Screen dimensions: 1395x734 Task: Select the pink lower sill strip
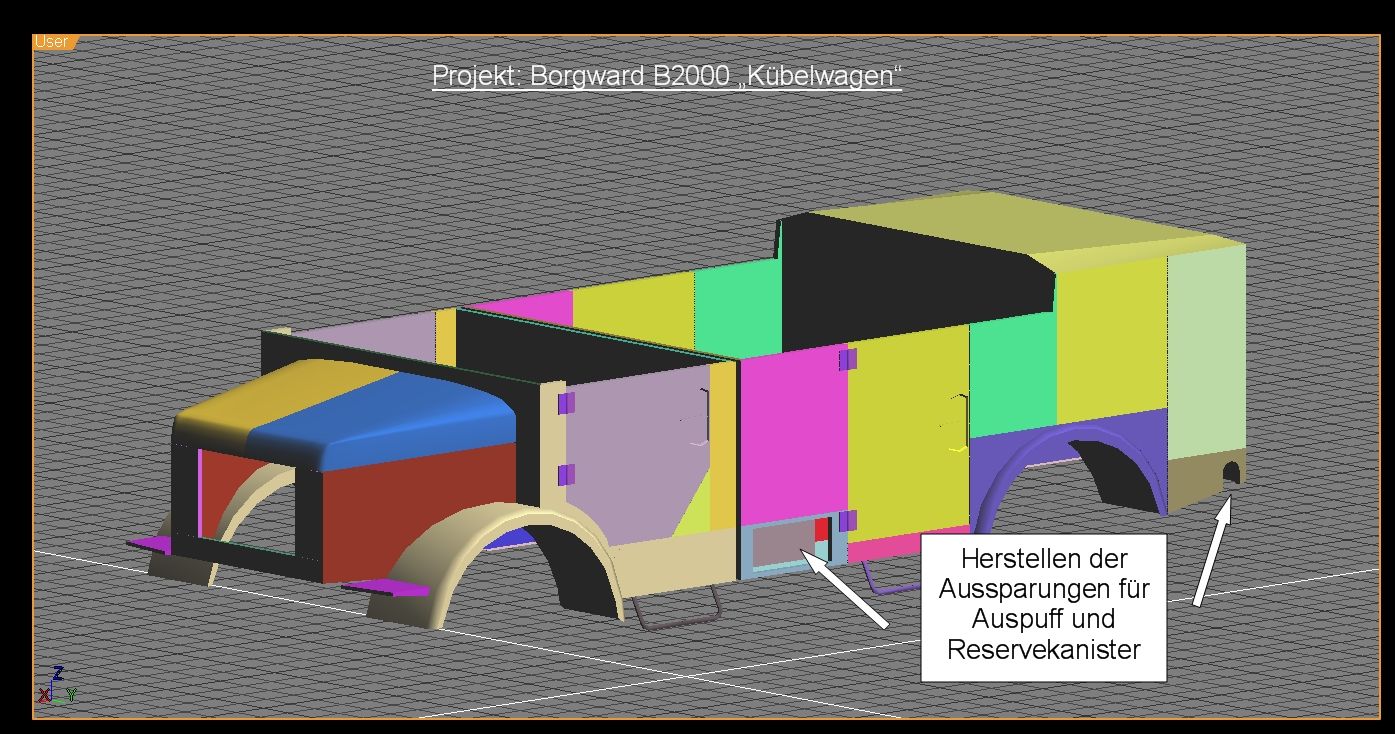click(x=908, y=542)
